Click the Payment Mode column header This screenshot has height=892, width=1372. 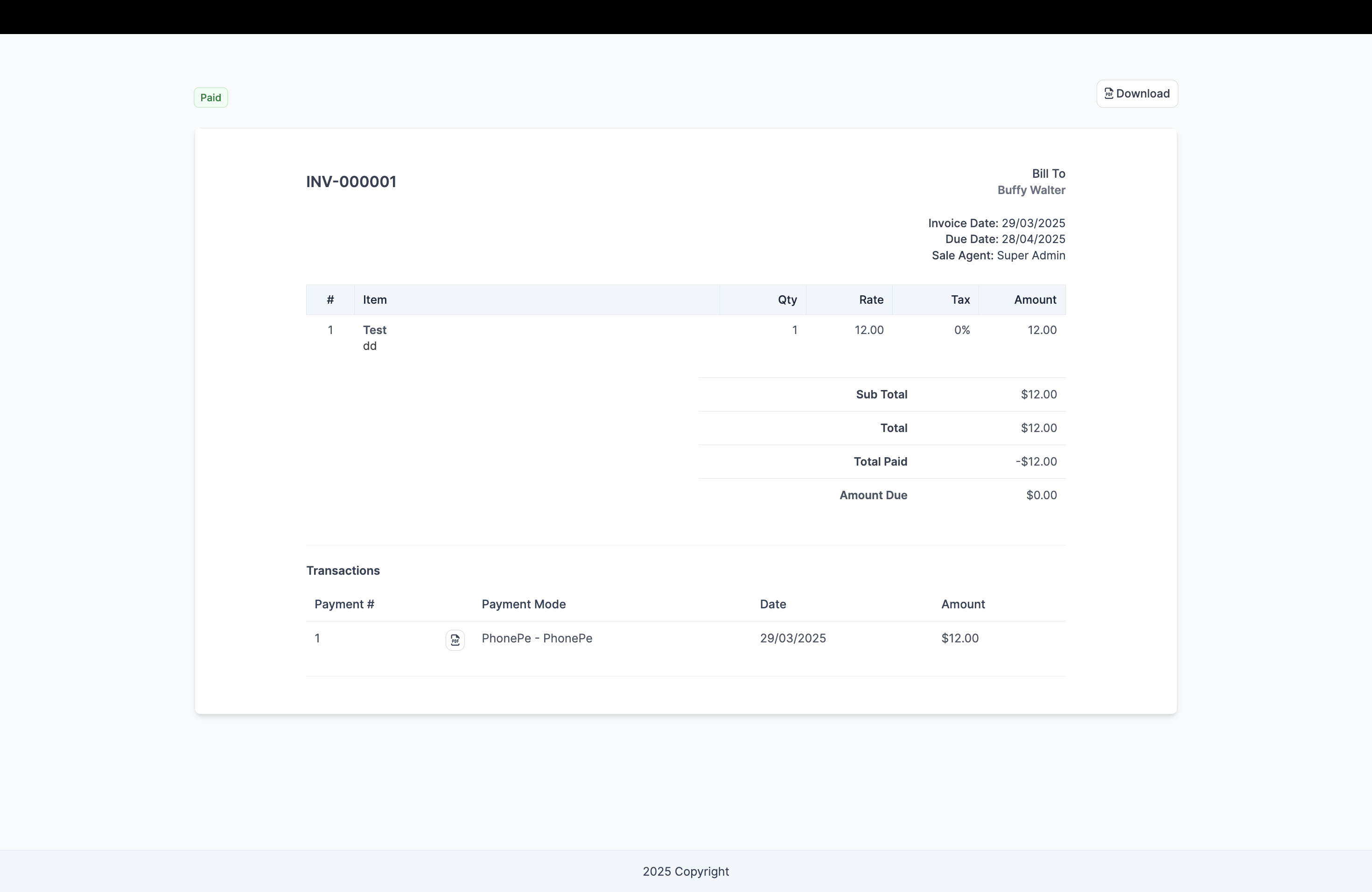(524, 604)
